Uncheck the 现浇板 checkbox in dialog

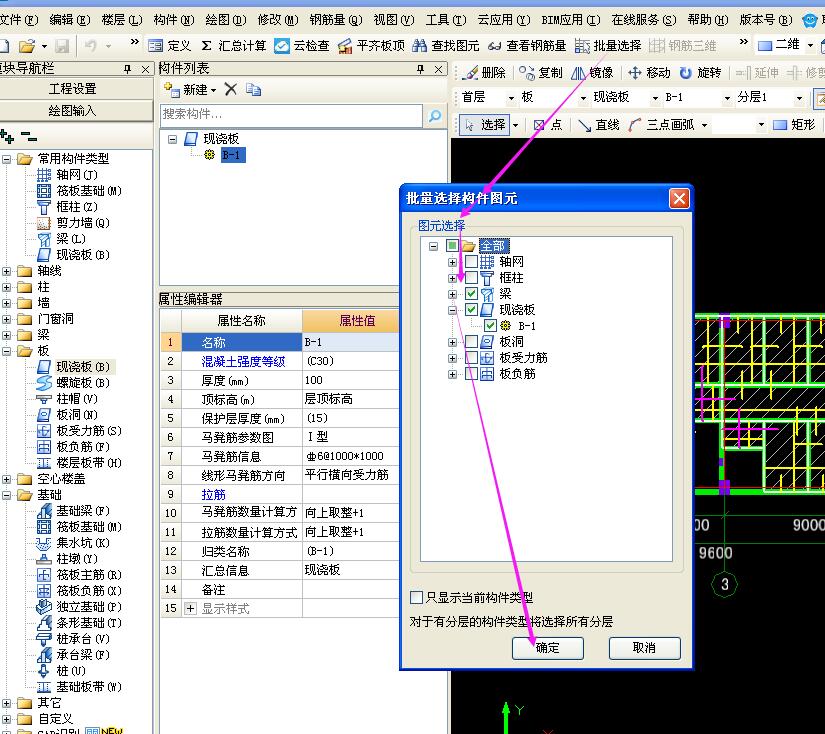[471, 309]
